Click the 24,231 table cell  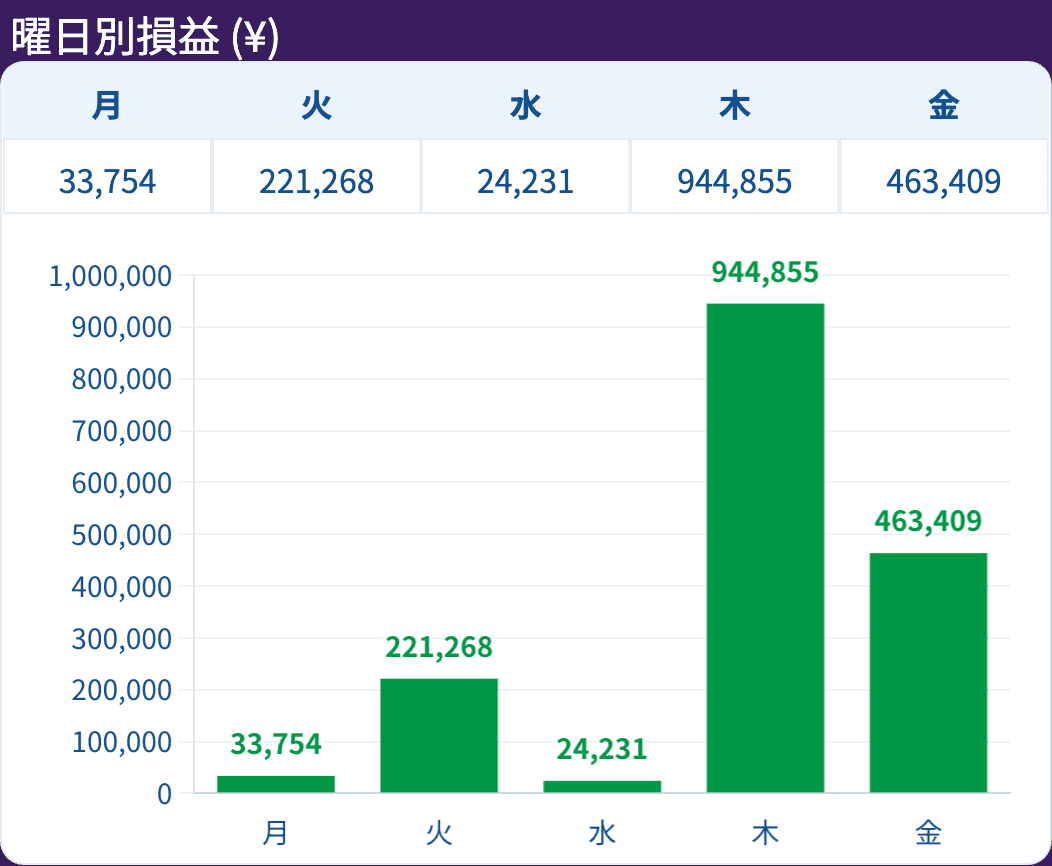click(526, 176)
